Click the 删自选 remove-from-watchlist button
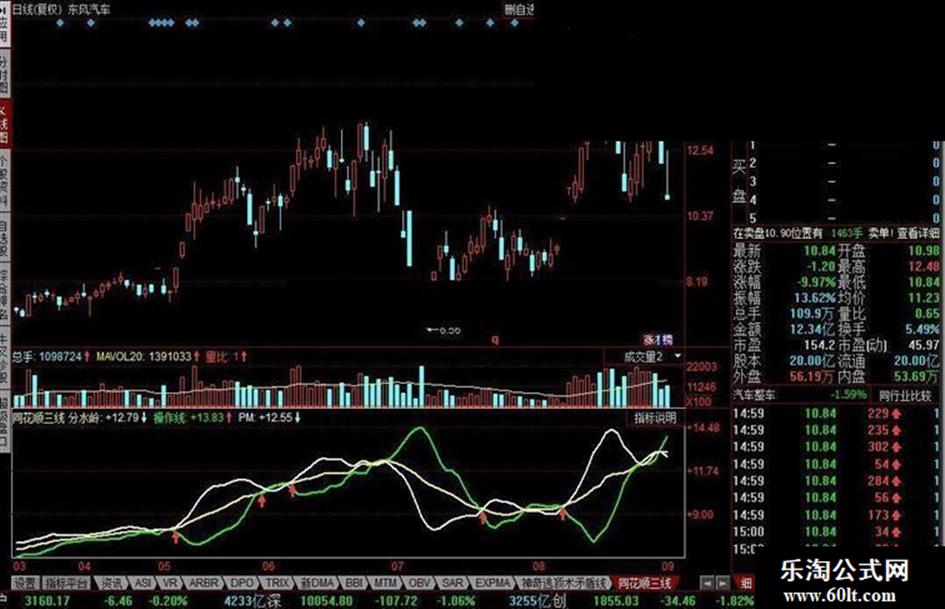945x609 pixels. (519, 9)
